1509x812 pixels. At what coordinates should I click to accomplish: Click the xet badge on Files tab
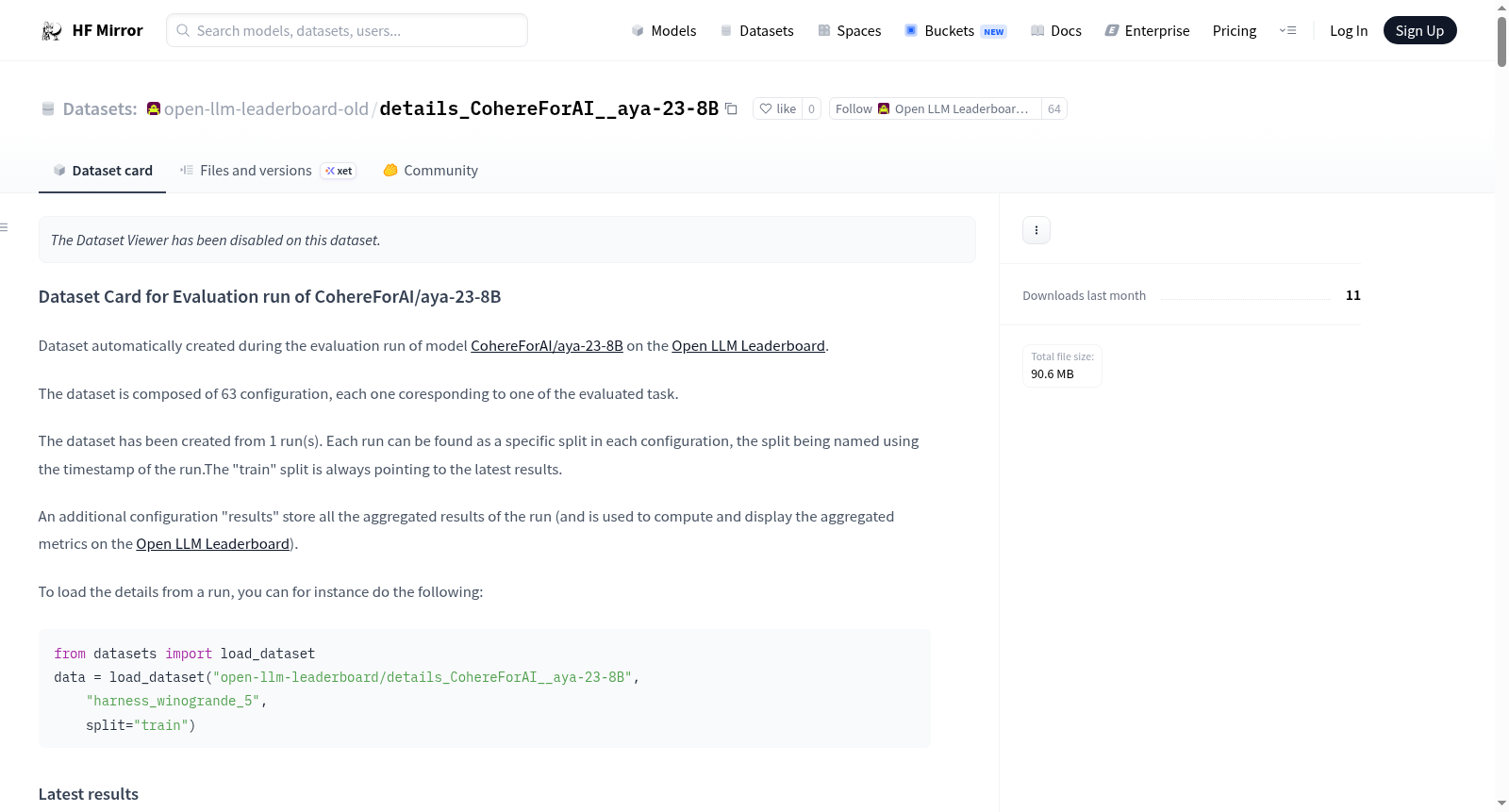point(339,171)
